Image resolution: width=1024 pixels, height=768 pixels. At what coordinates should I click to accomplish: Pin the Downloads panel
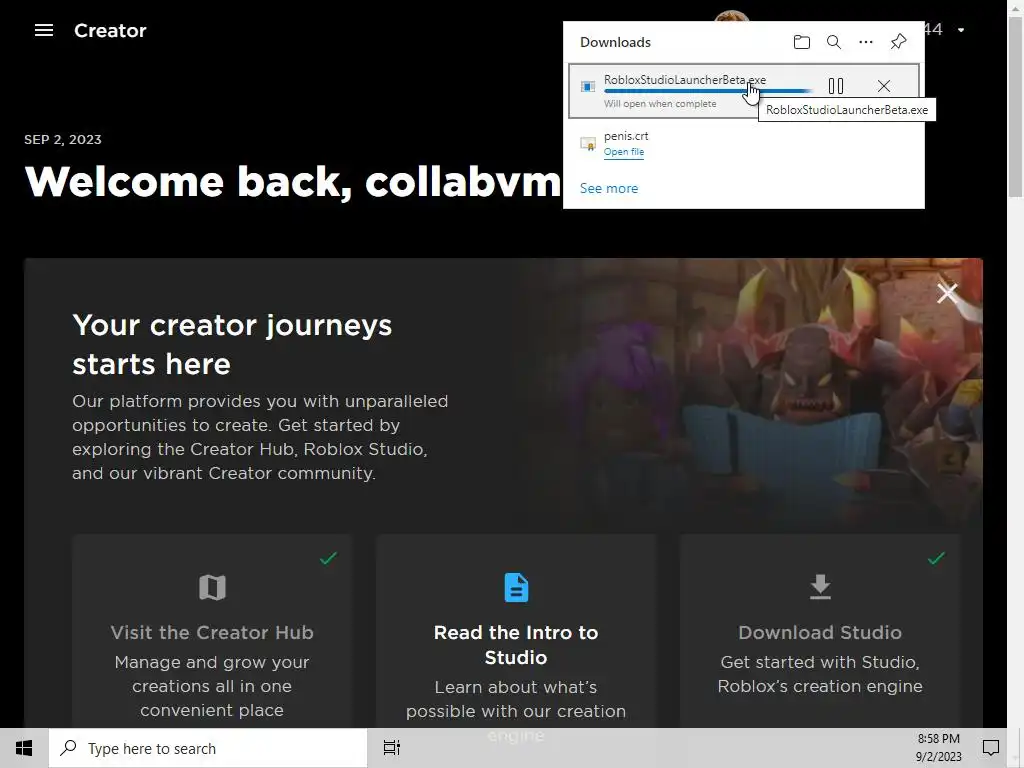click(x=899, y=42)
